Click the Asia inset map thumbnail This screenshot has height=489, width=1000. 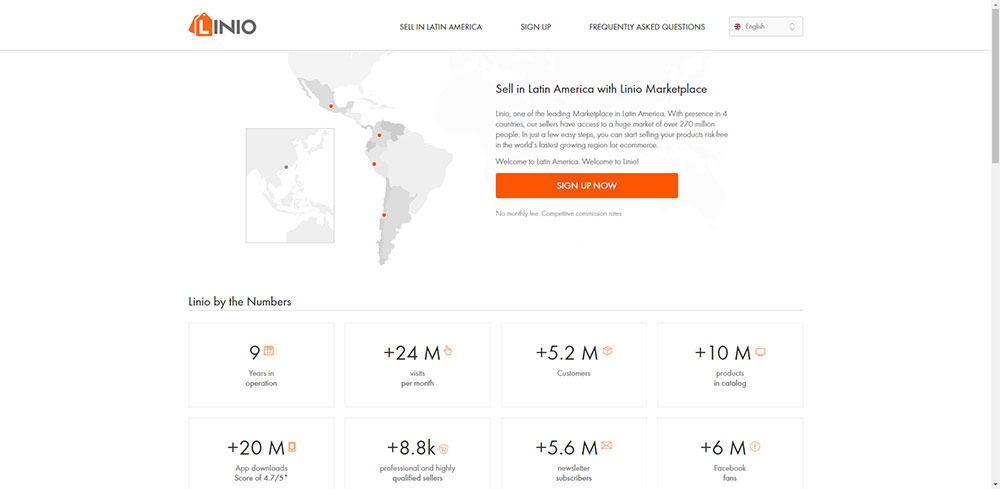290,186
